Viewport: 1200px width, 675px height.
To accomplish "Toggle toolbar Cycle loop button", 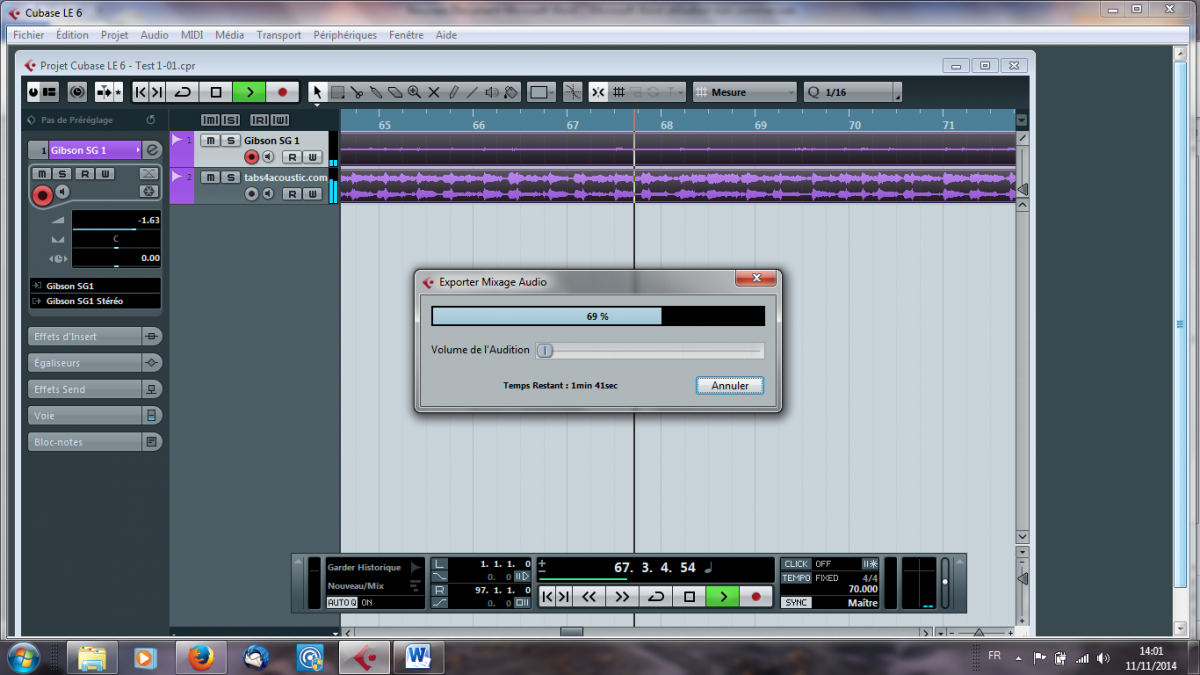I will [182, 92].
